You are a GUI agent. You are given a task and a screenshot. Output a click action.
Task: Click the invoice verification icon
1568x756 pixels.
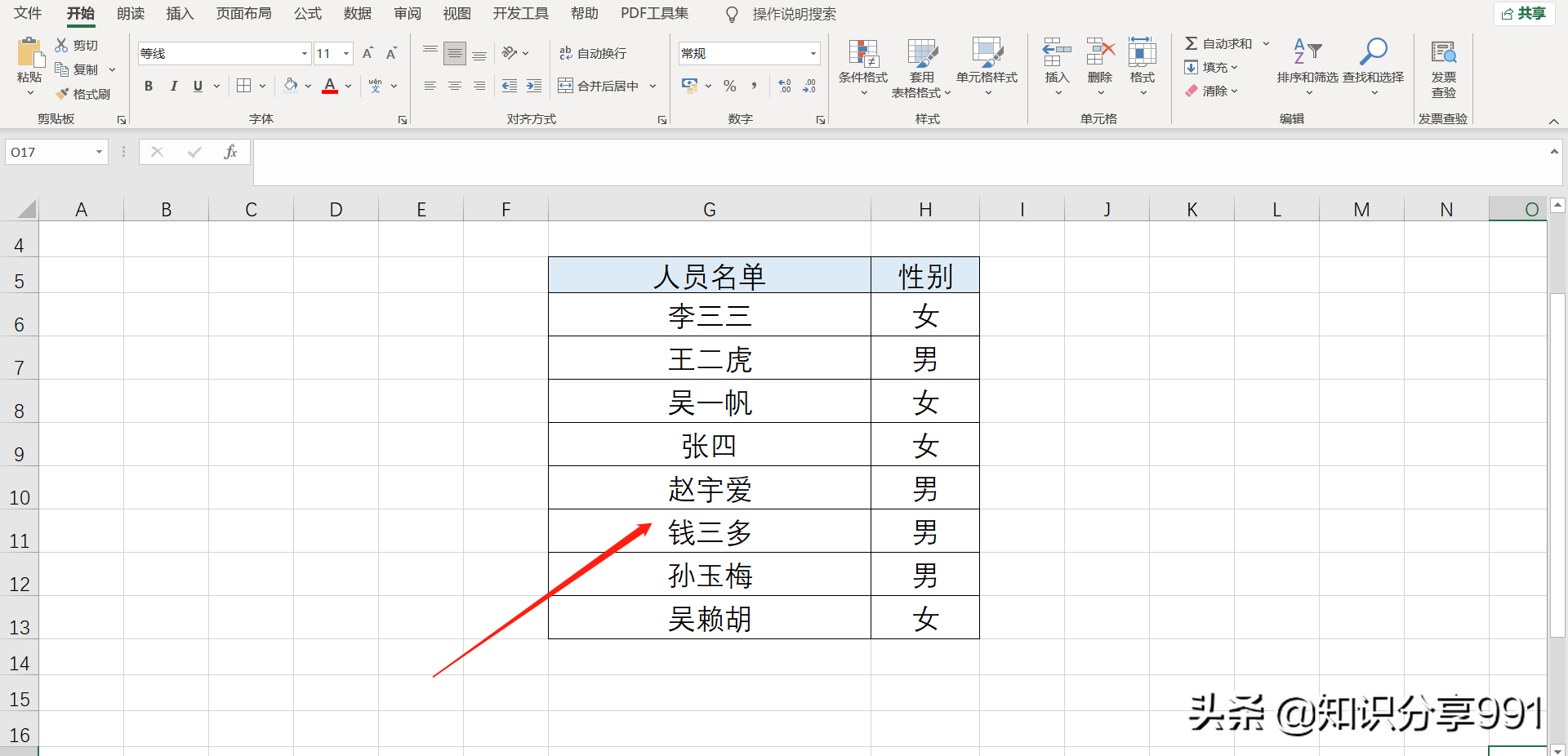click(1444, 52)
